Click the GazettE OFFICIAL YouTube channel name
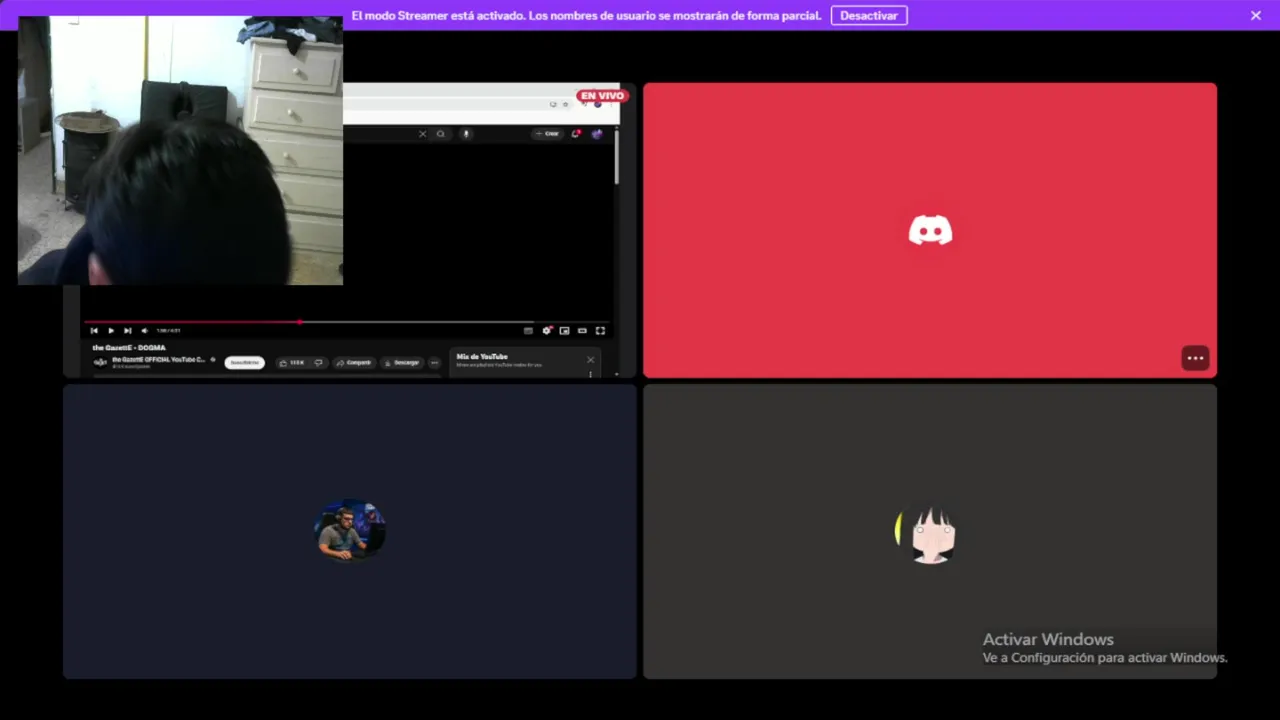 click(159, 359)
